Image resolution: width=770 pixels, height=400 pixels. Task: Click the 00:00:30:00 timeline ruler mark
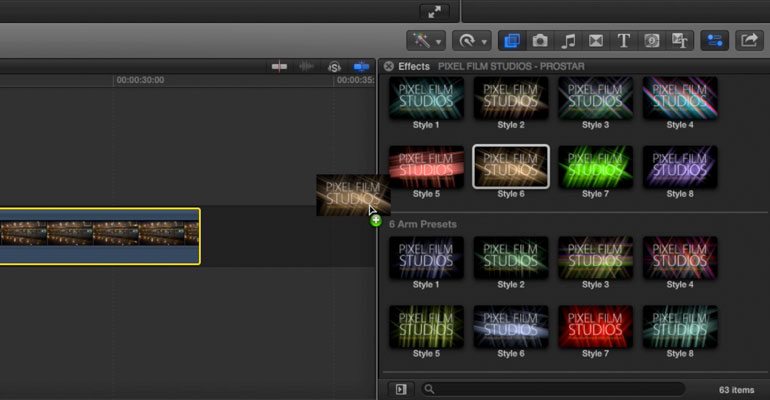pos(140,80)
